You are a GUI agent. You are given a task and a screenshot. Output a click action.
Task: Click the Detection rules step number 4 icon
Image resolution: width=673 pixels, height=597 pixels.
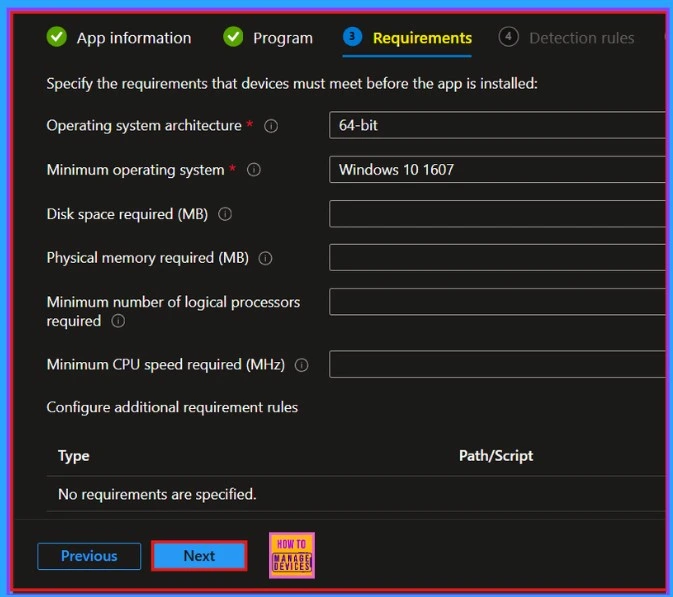[x=509, y=37]
